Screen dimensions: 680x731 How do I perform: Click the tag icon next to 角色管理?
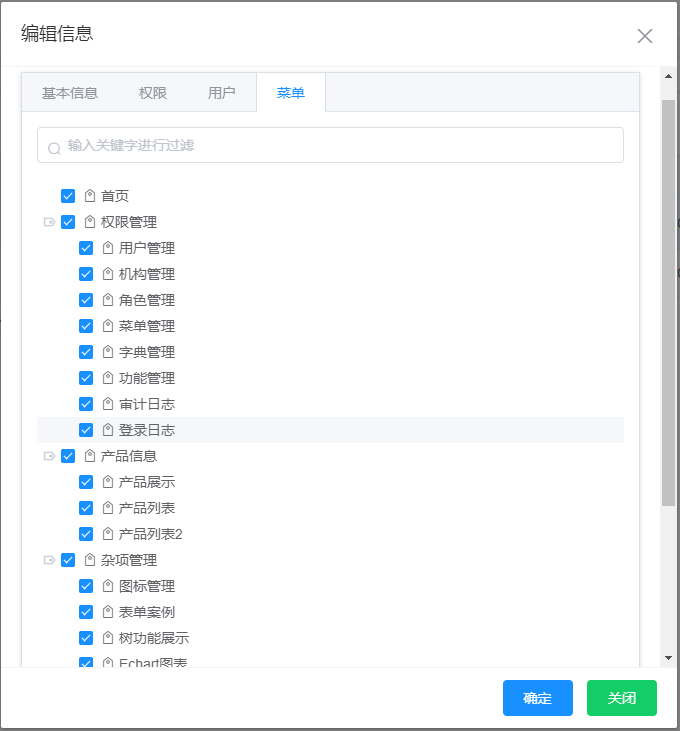click(x=108, y=300)
